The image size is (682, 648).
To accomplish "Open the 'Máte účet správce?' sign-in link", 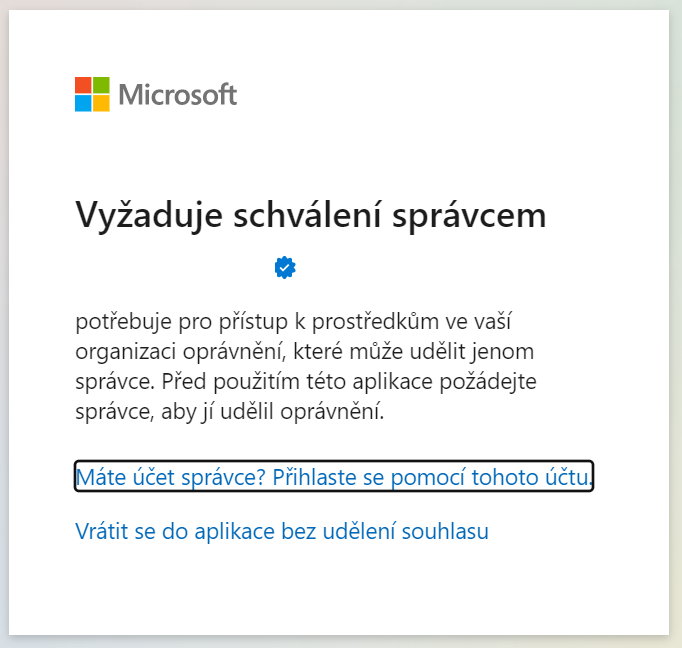I will point(333,477).
